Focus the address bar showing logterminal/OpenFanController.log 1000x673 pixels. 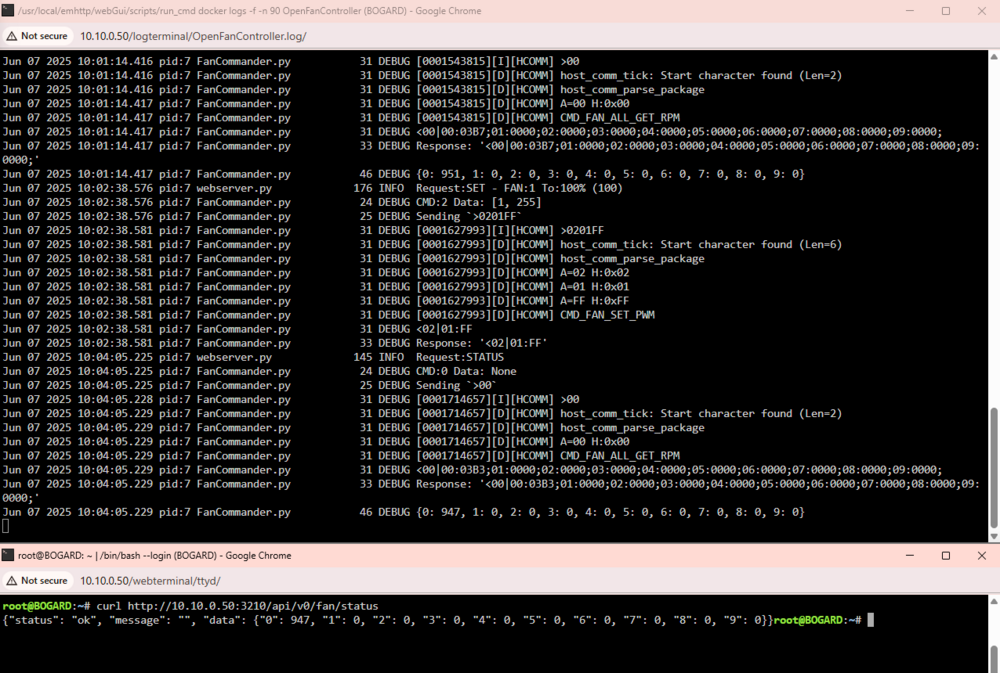pyautogui.click(x=193, y=36)
